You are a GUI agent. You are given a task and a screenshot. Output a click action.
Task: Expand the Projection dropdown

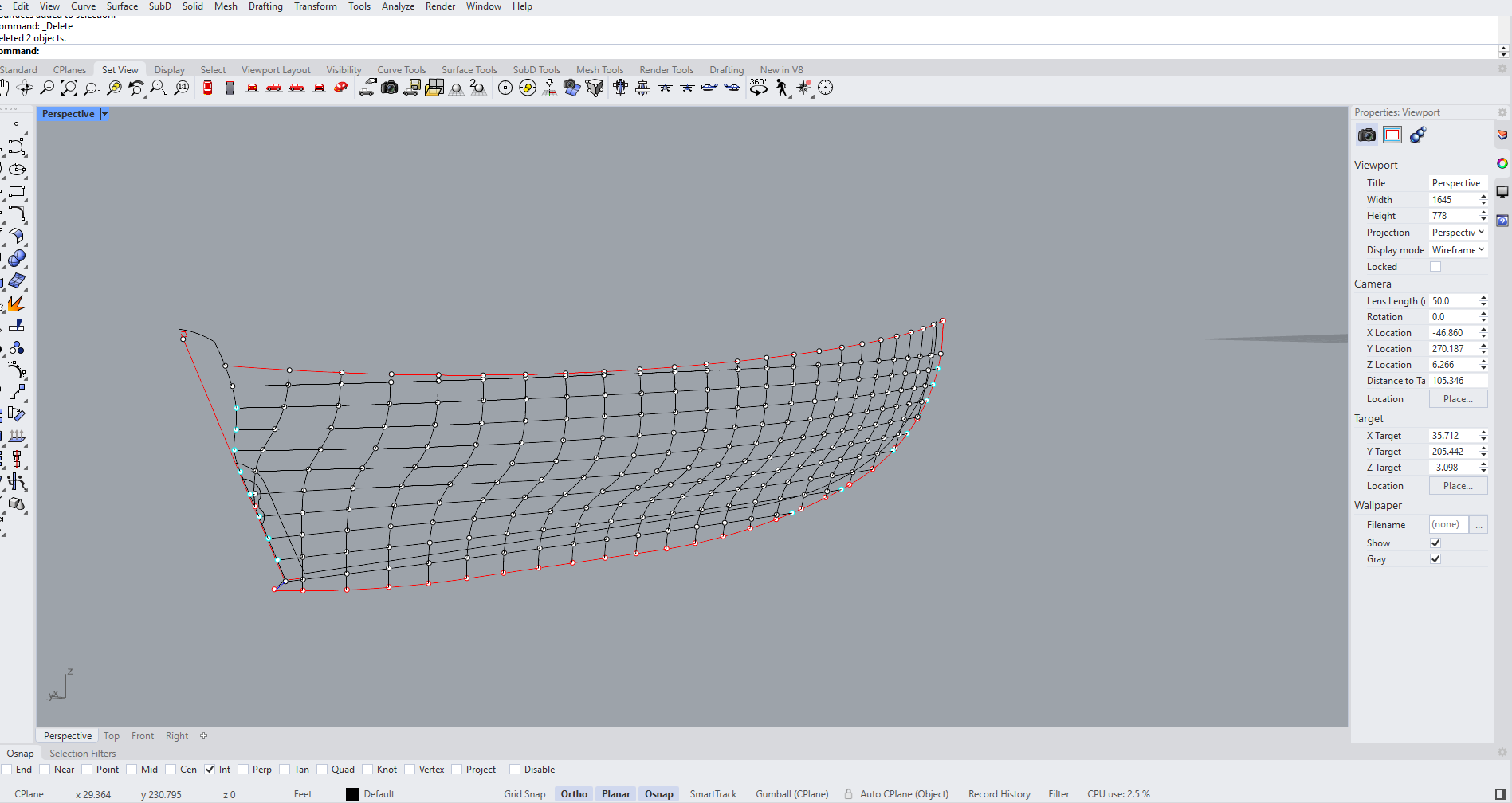coord(1458,233)
